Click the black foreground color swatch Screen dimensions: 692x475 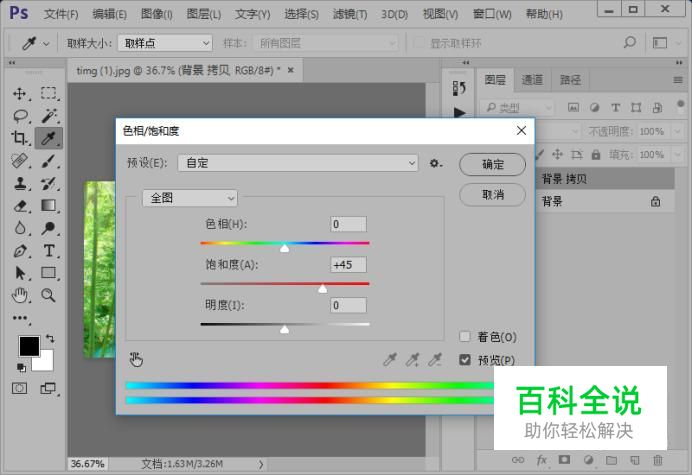pos(29,345)
